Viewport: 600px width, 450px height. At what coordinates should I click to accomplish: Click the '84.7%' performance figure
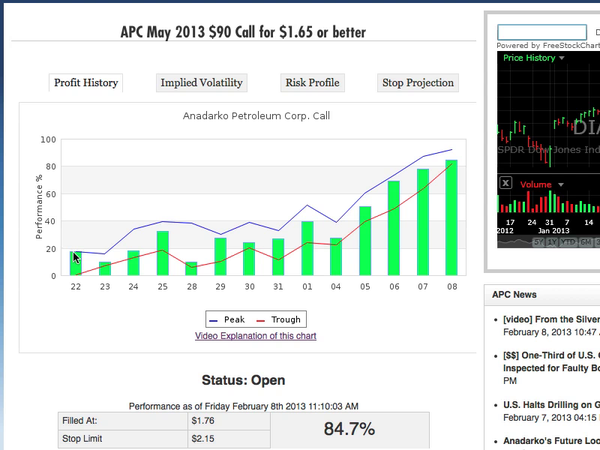349,429
